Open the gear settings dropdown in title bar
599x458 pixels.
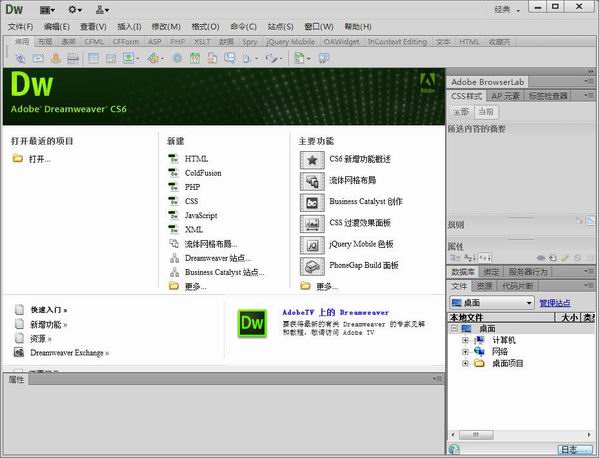pyautogui.click(x=75, y=10)
